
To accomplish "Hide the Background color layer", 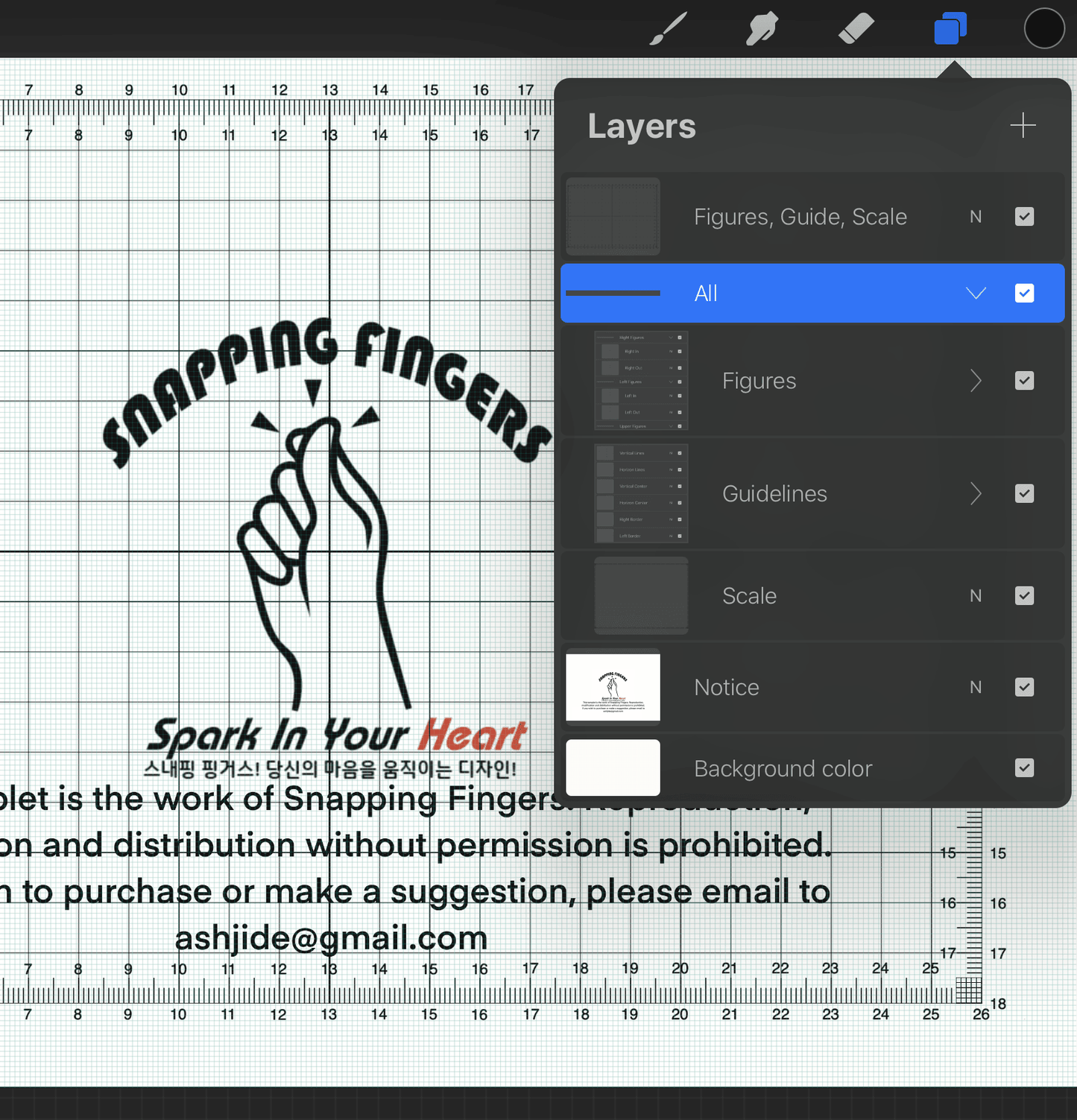I will click(x=1024, y=768).
